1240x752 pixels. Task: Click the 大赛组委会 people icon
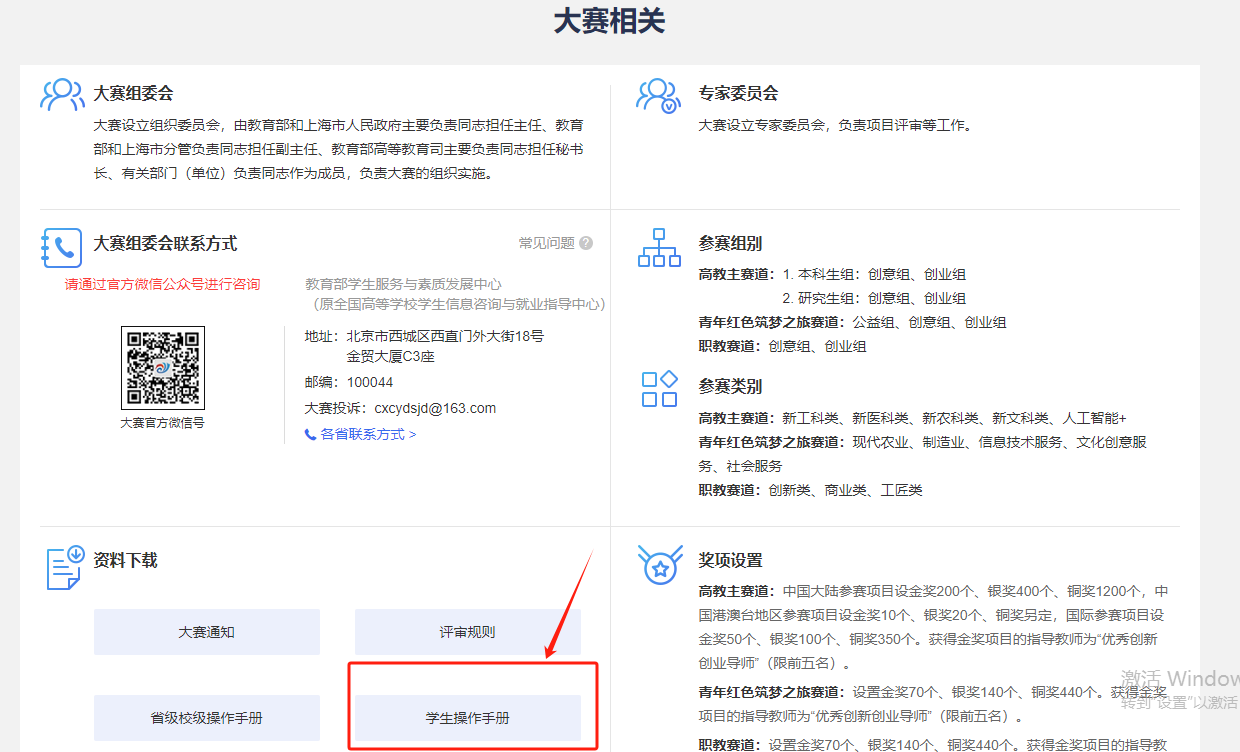click(x=62, y=95)
